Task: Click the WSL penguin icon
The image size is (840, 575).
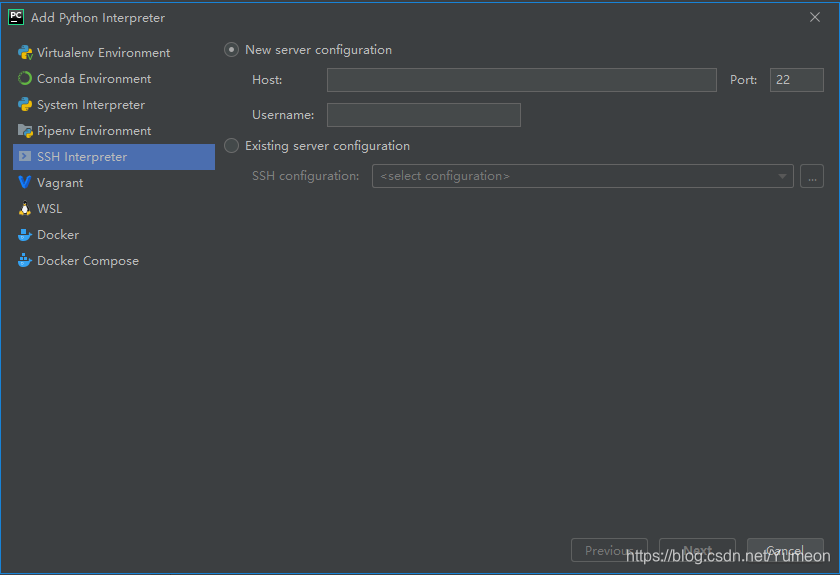Action: click(25, 208)
